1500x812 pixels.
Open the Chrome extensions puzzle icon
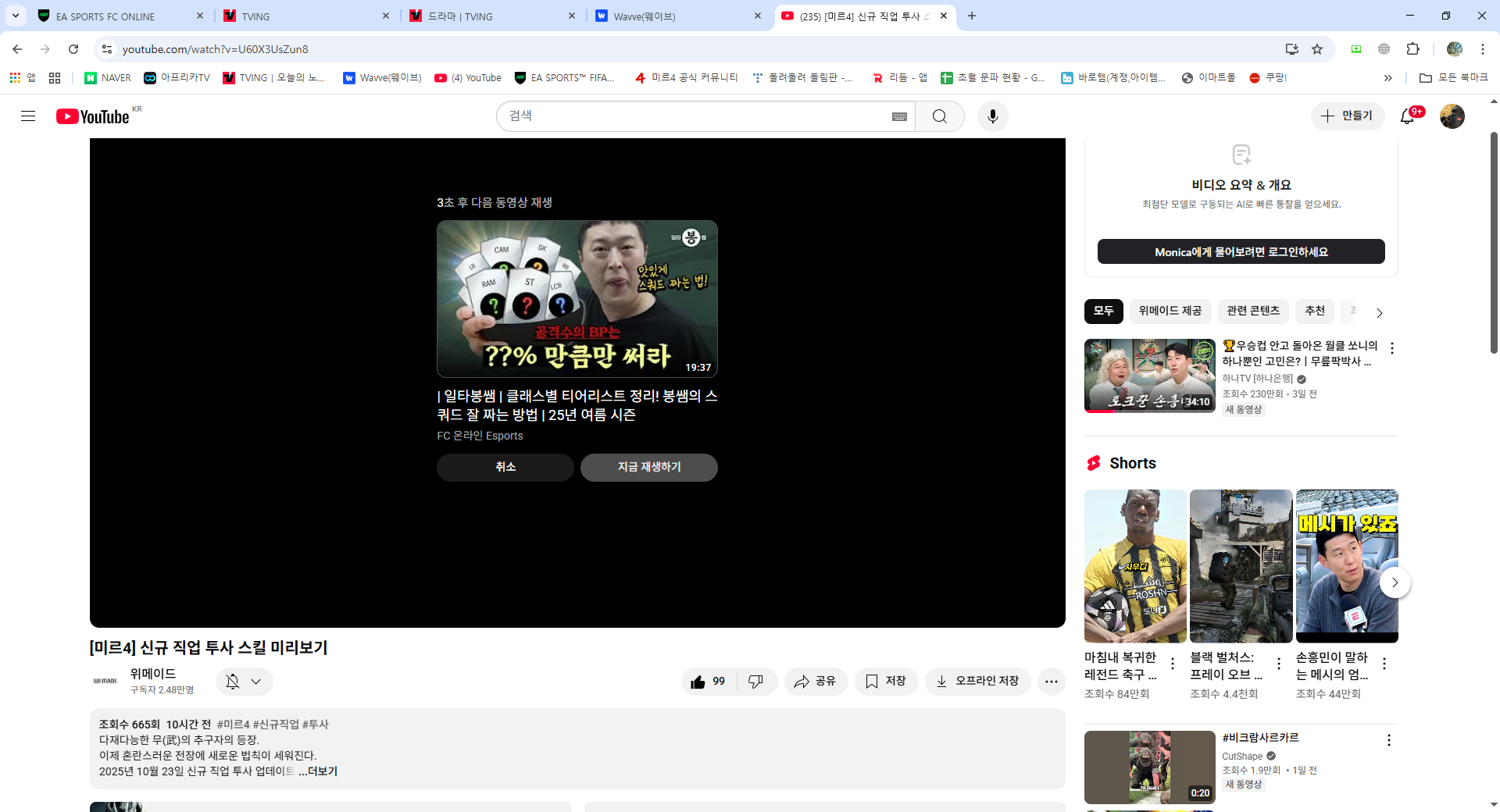point(1412,49)
